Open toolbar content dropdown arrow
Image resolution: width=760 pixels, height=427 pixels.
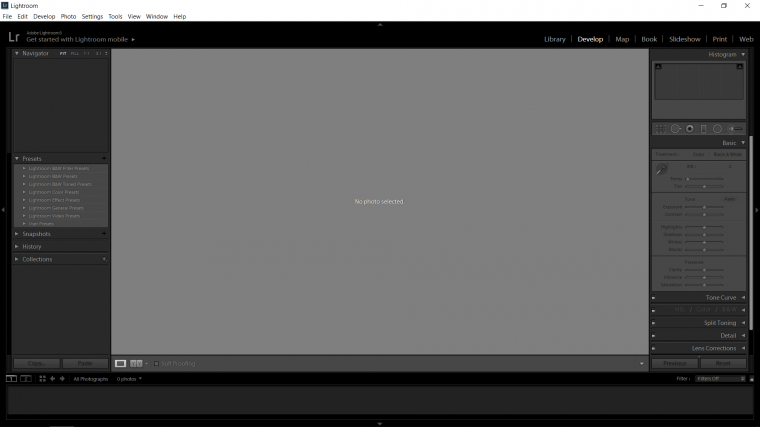tap(642, 364)
